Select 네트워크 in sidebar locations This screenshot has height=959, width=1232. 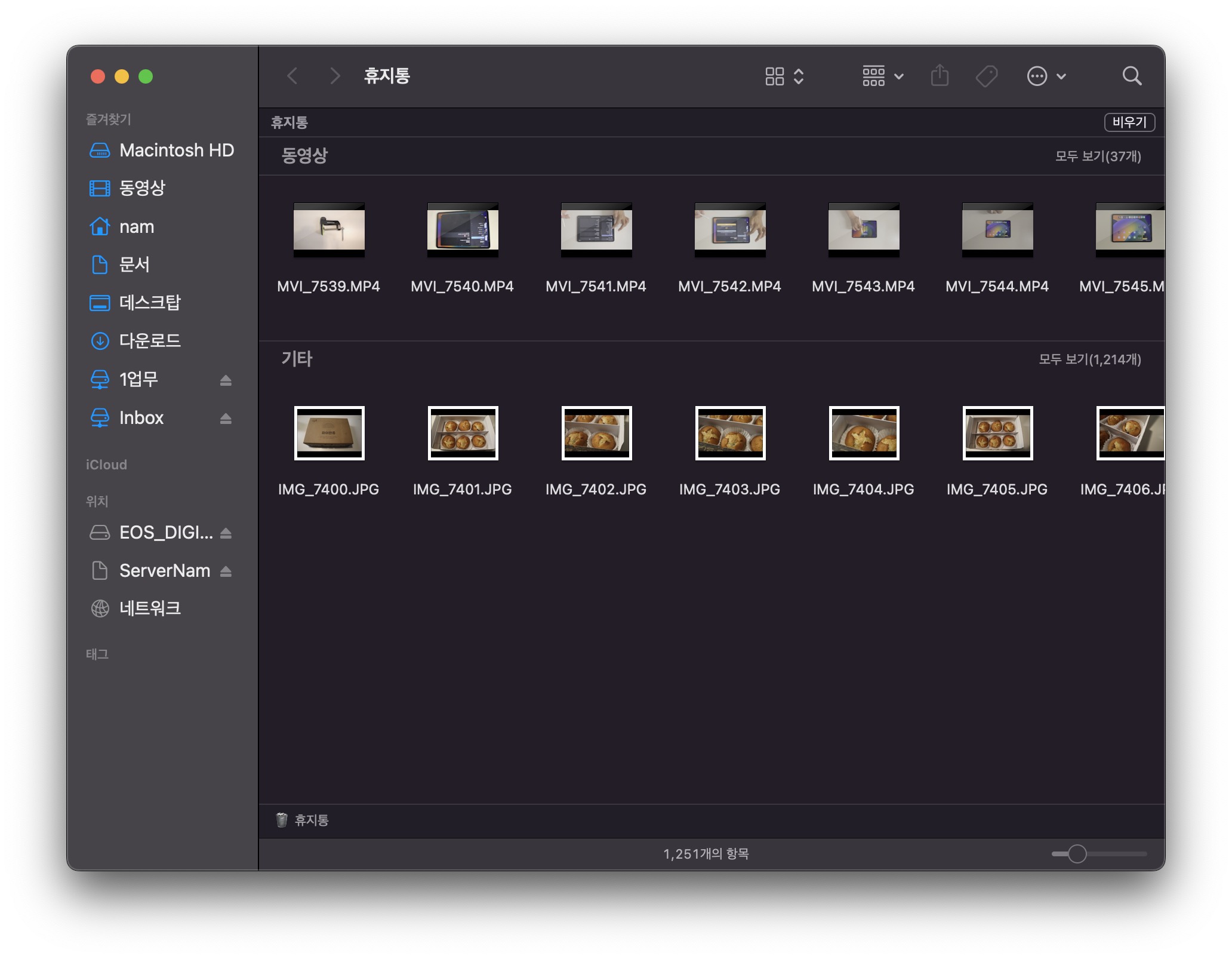149,608
